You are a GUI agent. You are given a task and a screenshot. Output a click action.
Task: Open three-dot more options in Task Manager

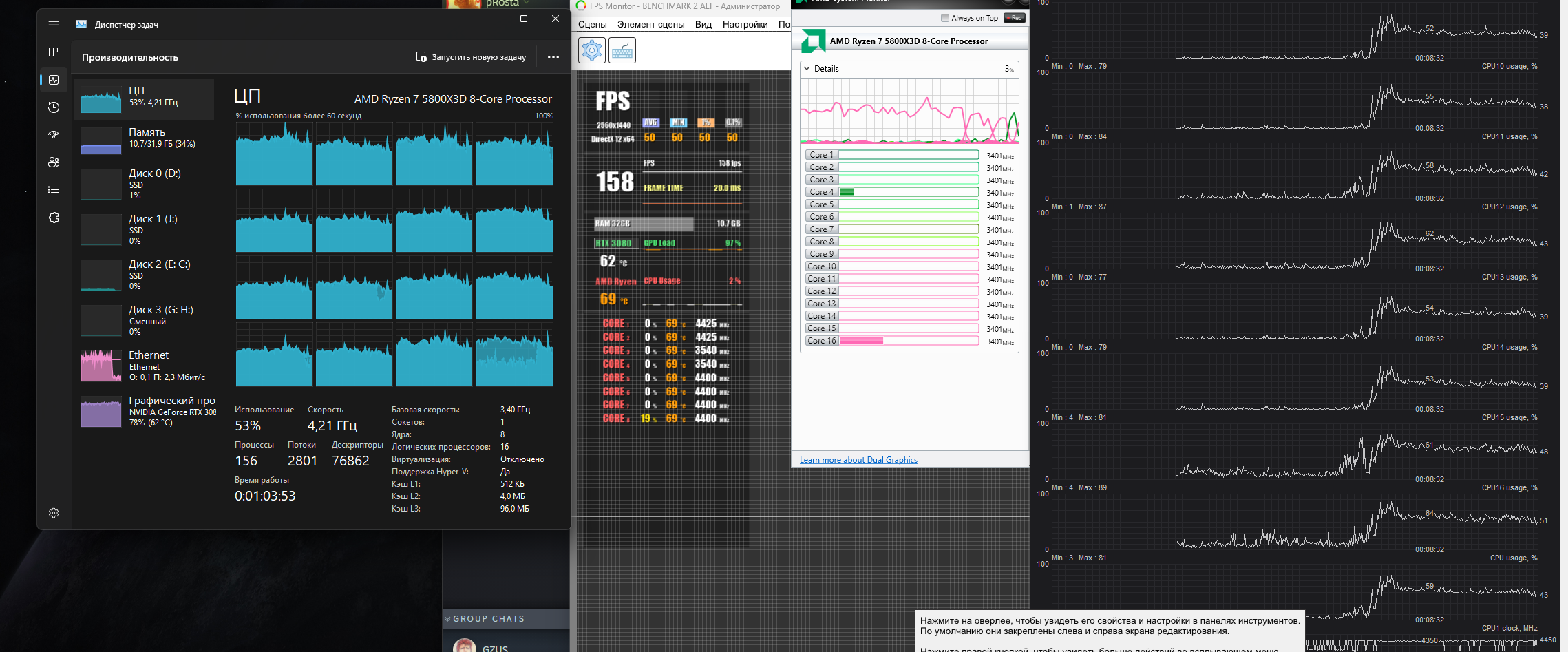pos(553,57)
